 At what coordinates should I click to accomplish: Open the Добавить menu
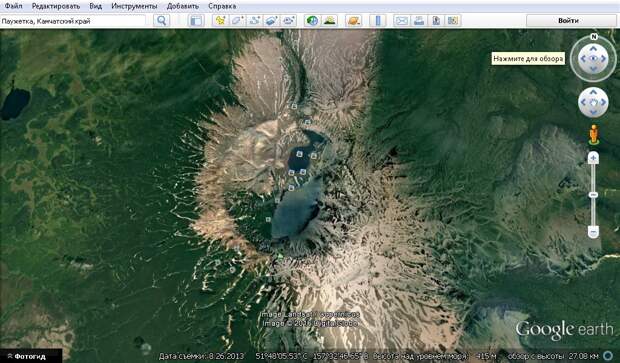click(183, 6)
